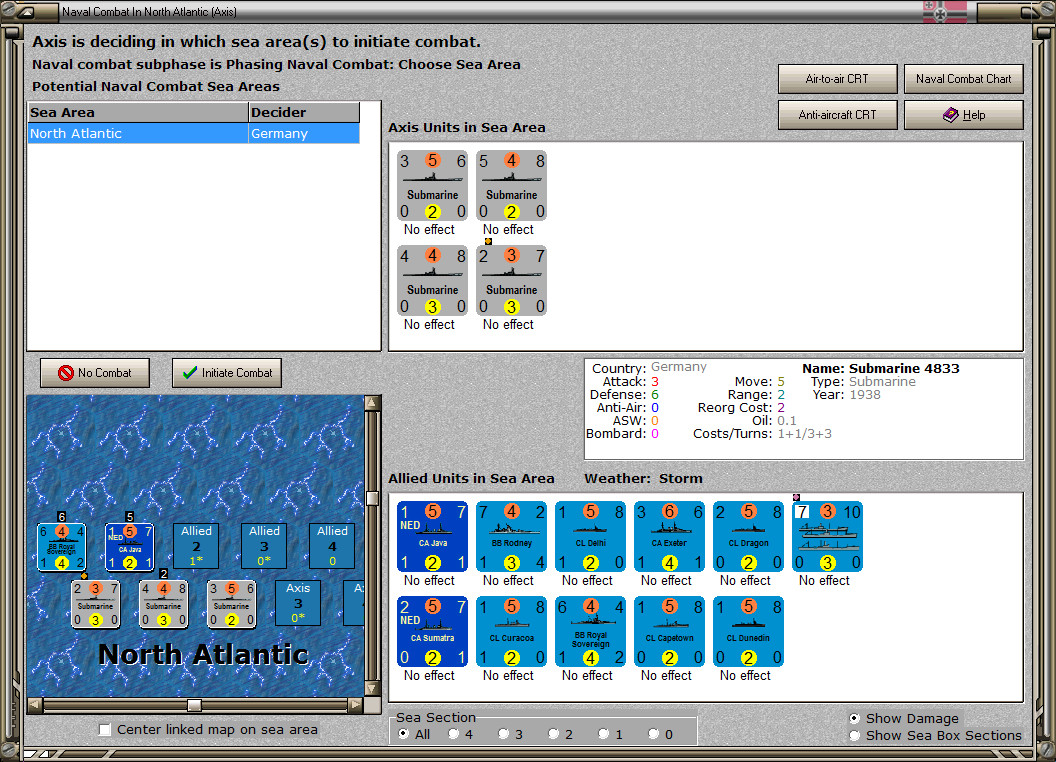Select Sea Section 4 radio button
The width and height of the screenshot is (1056, 762).
(453, 734)
